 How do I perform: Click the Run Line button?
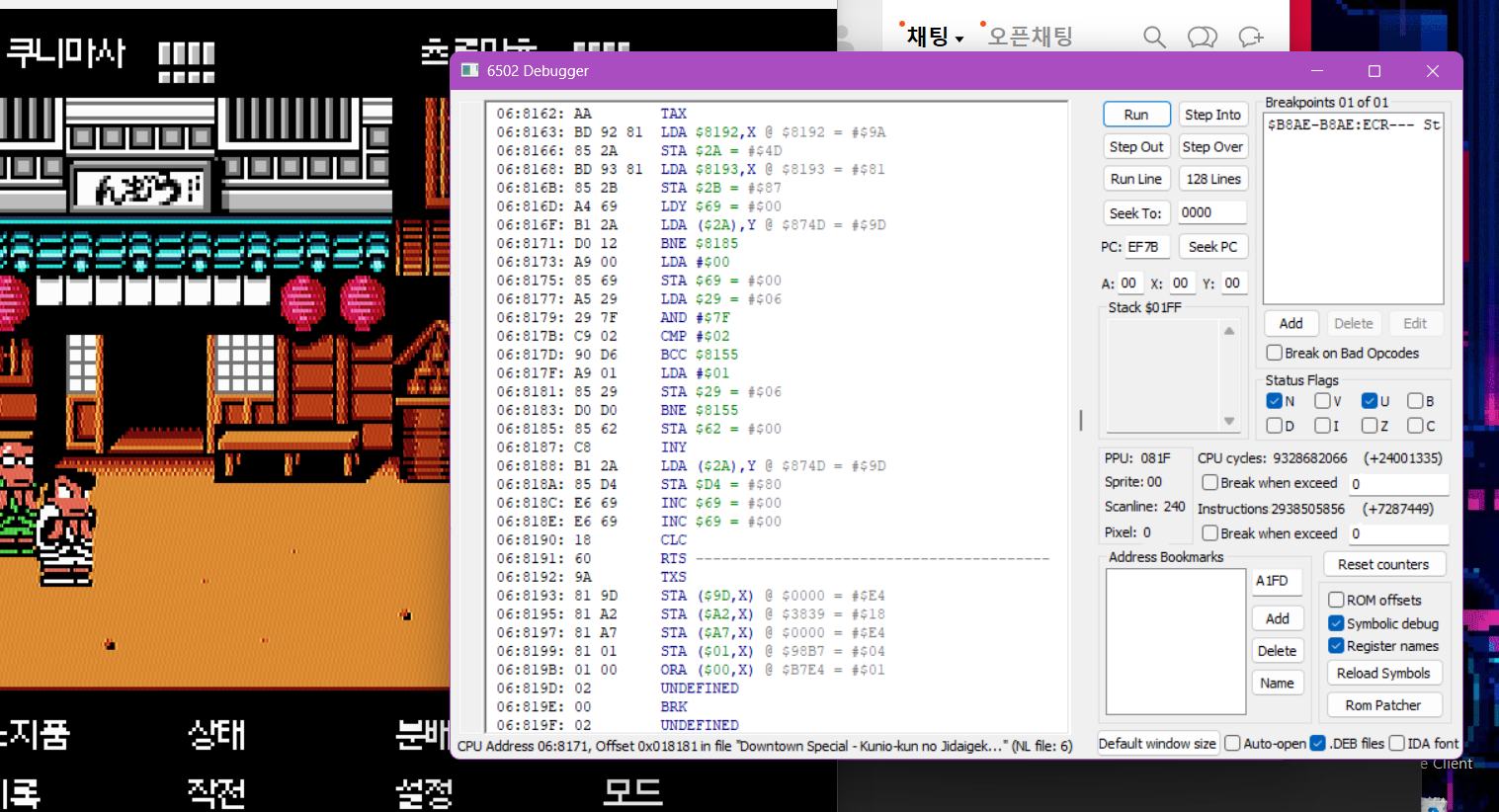pos(1136,179)
